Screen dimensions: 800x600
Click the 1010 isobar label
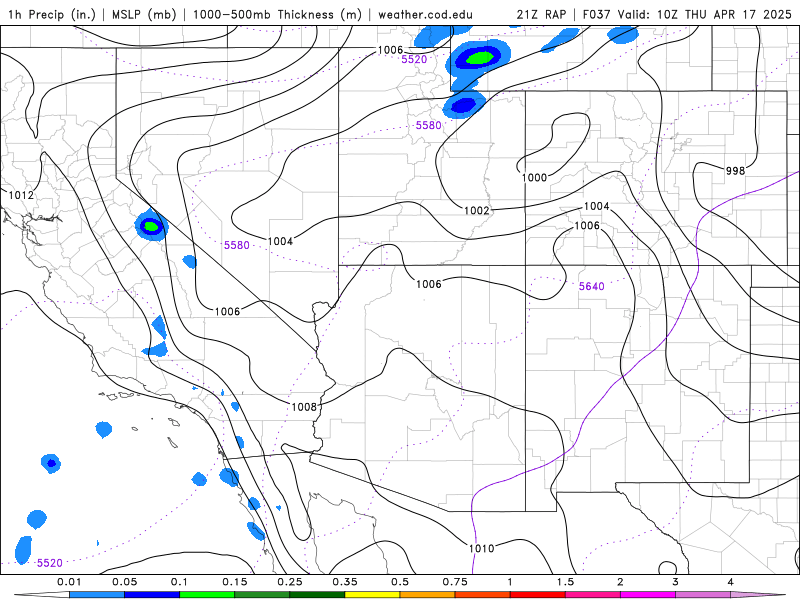482,548
